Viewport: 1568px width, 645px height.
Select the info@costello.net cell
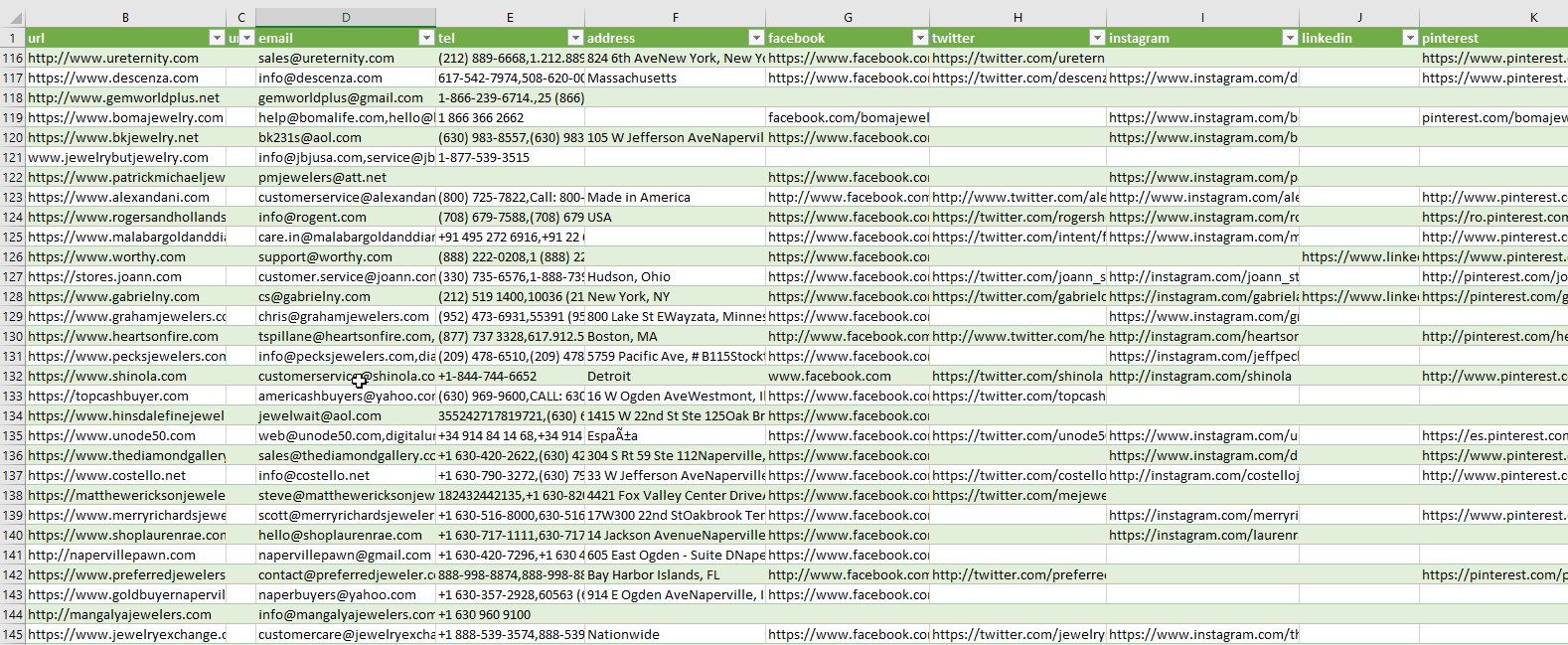346,475
